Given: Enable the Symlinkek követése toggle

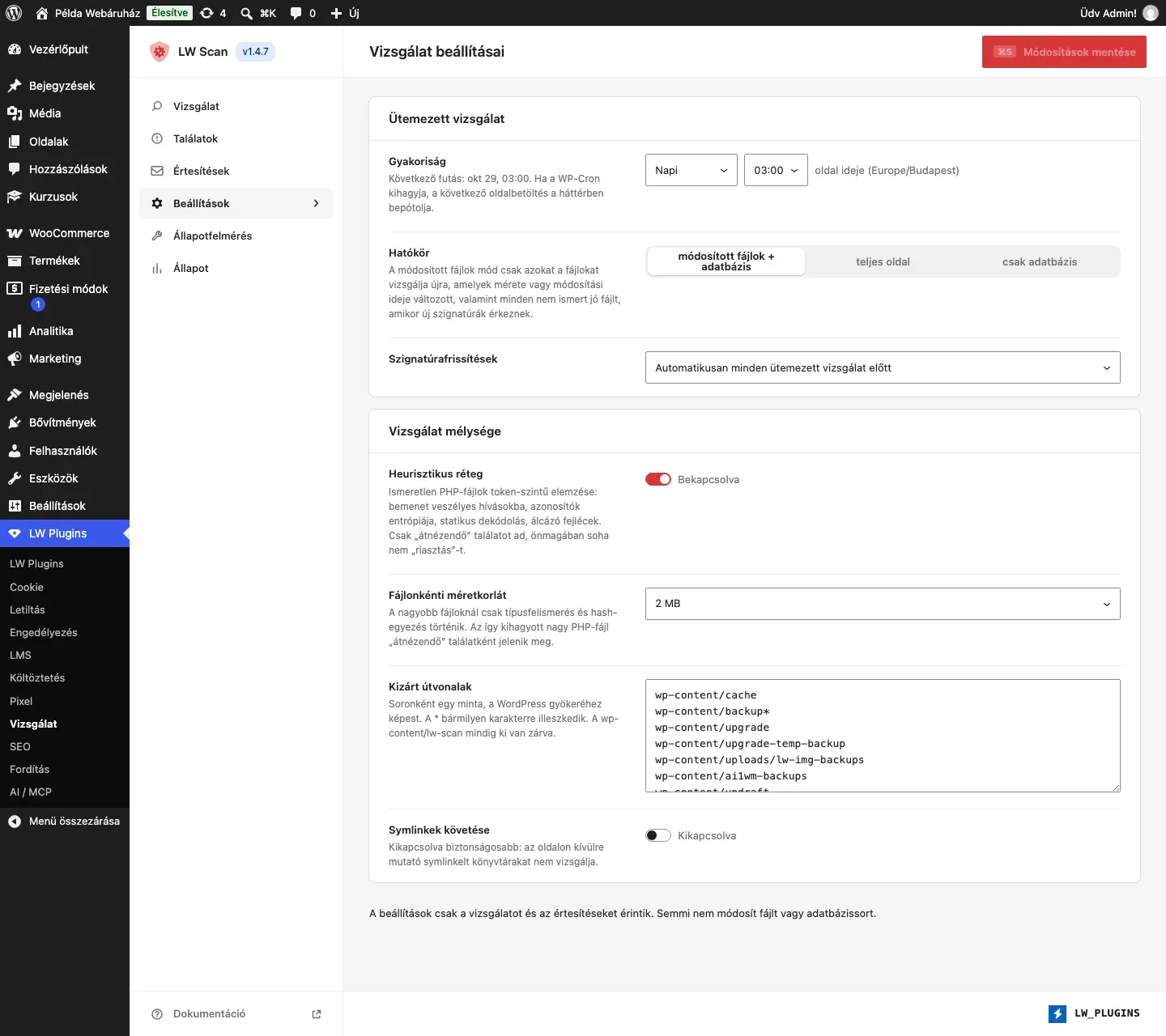Looking at the screenshot, I should [x=658, y=835].
